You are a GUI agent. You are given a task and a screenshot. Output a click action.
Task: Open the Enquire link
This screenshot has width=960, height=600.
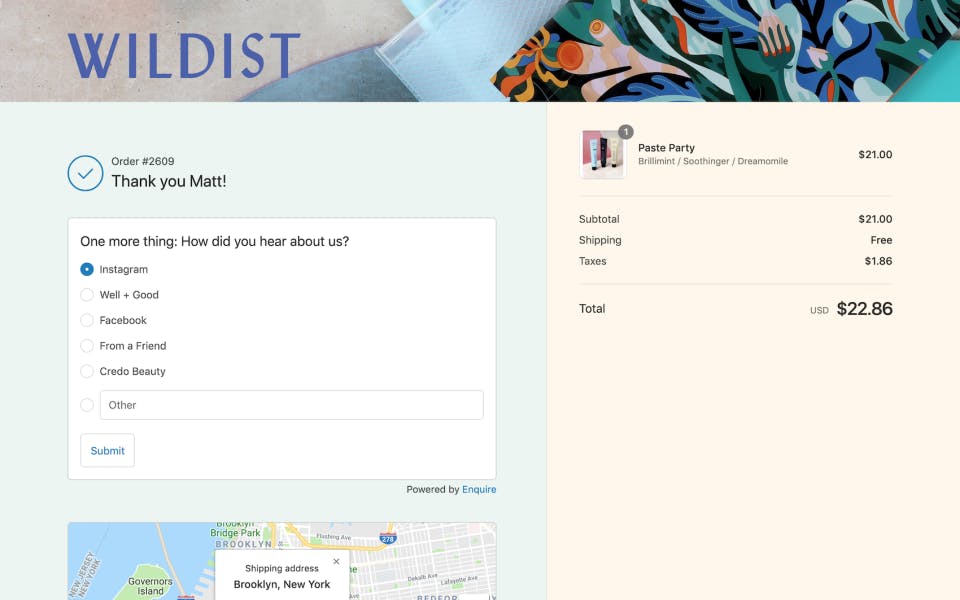[479, 489]
